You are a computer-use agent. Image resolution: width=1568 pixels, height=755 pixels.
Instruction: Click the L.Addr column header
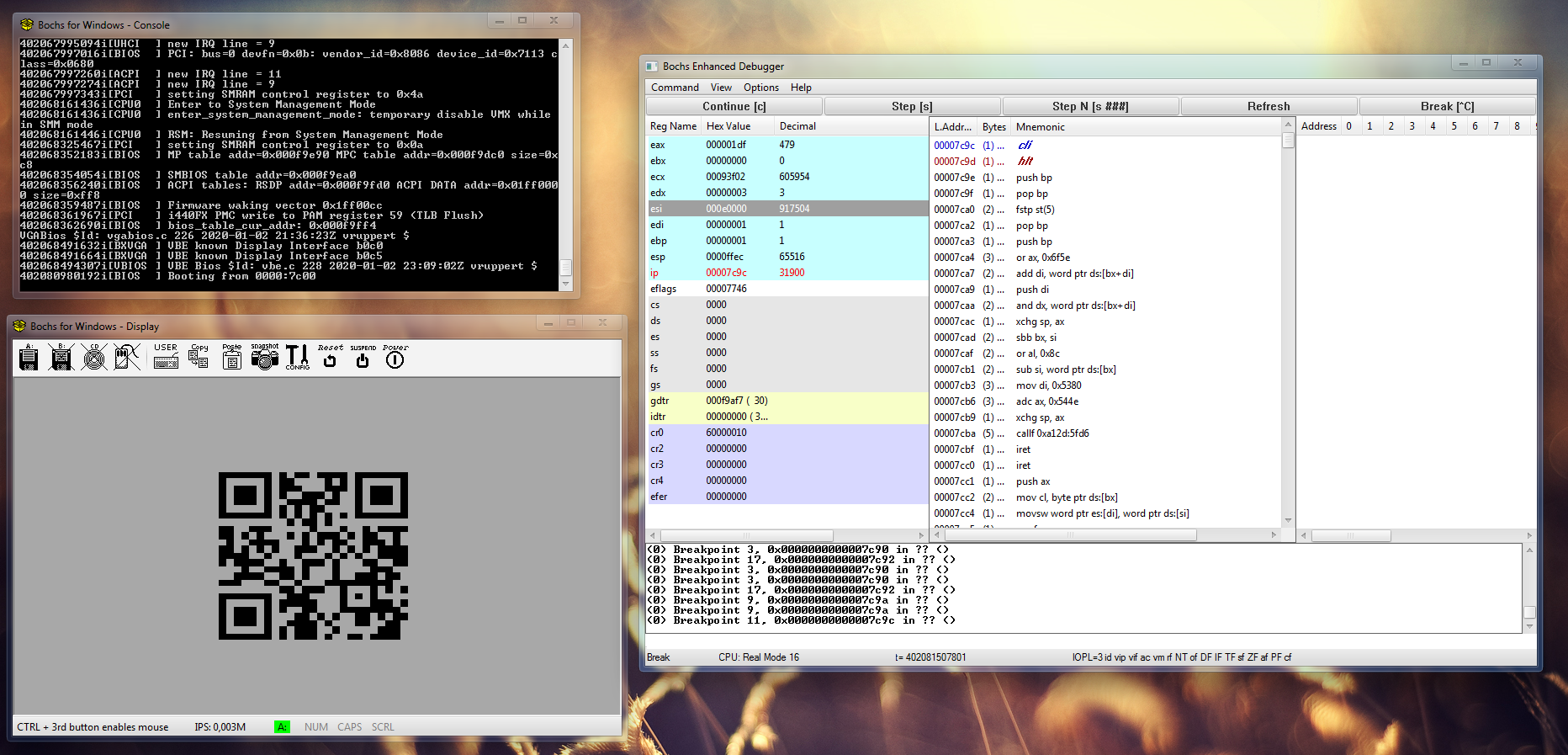(x=954, y=127)
